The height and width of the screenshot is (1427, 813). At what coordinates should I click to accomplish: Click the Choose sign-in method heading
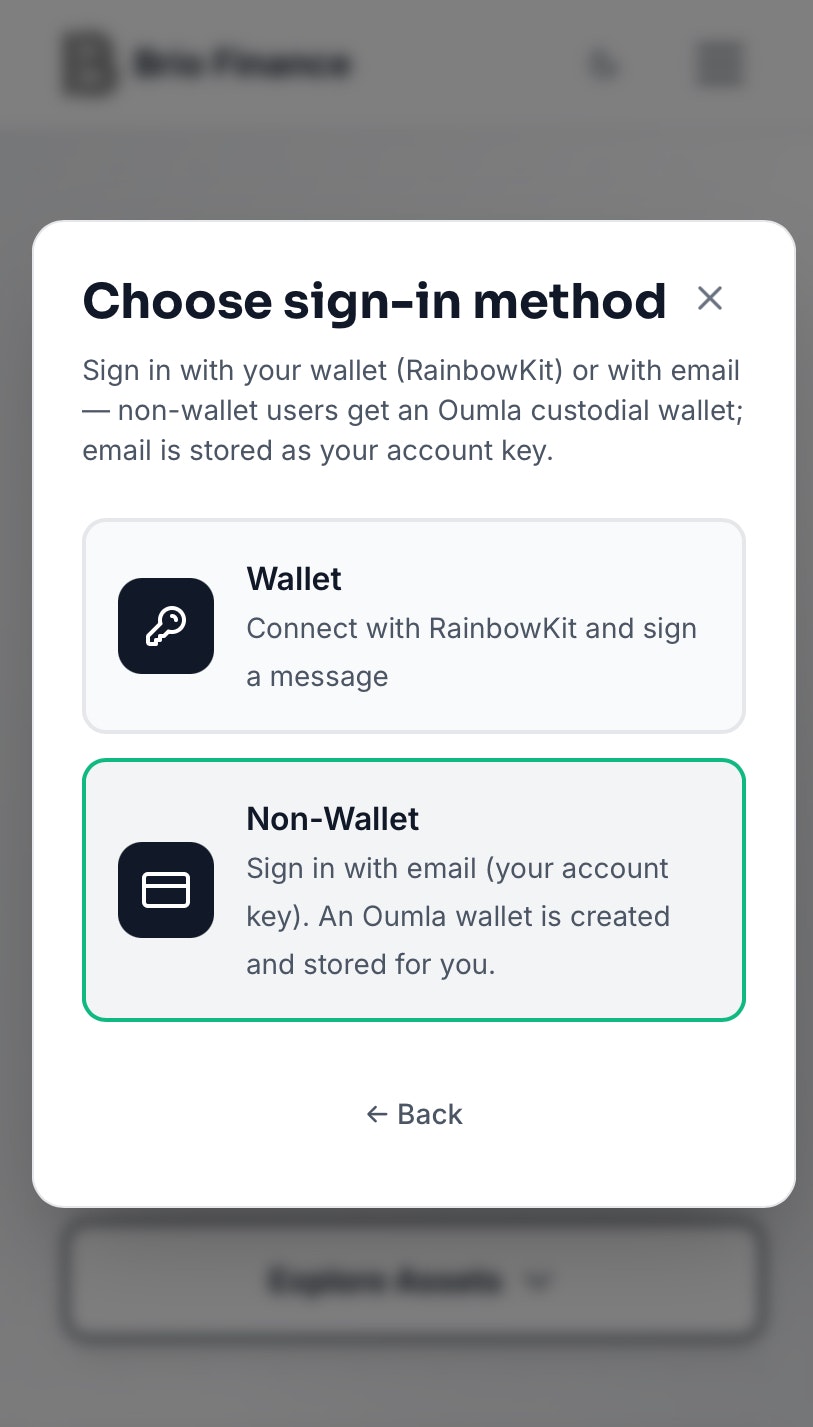[x=375, y=300]
